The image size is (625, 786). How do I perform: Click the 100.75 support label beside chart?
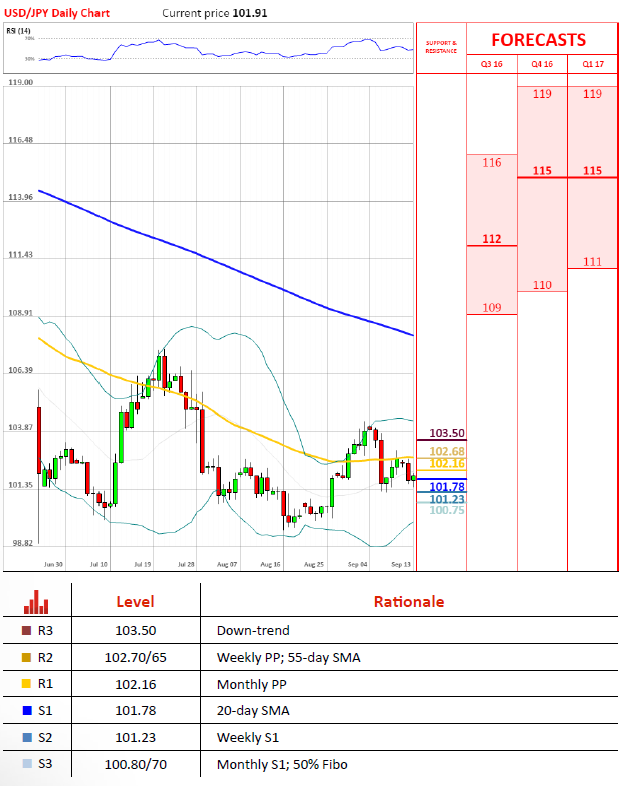click(x=447, y=510)
